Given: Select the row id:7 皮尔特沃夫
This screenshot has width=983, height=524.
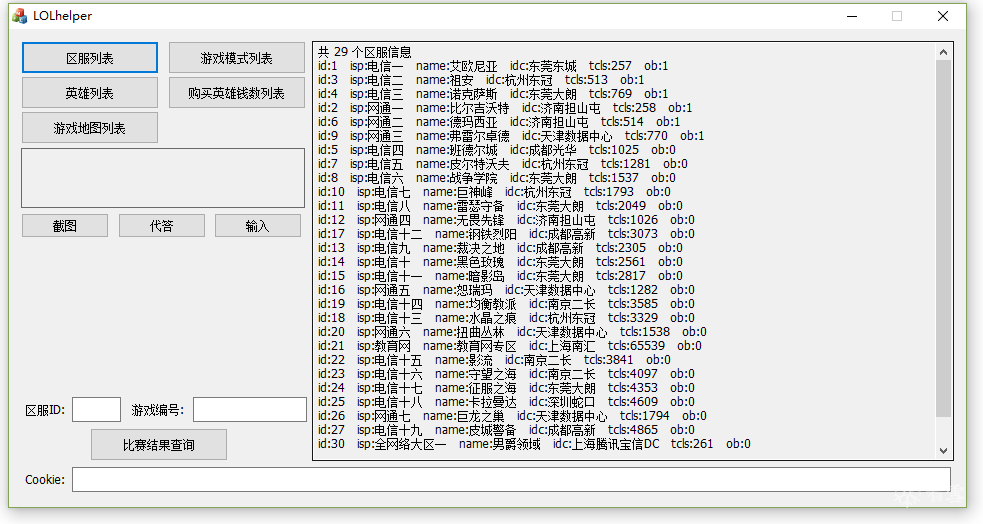Looking at the screenshot, I should (x=502, y=164).
